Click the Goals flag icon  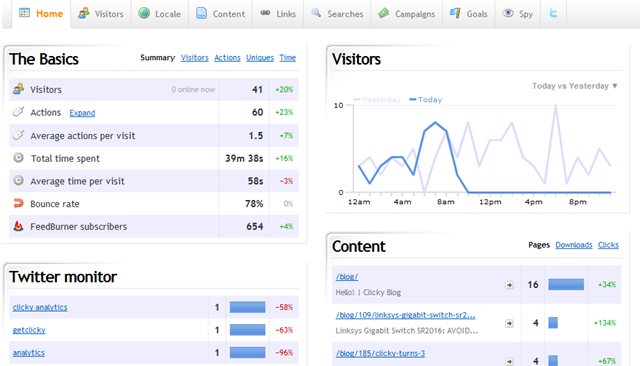455,13
